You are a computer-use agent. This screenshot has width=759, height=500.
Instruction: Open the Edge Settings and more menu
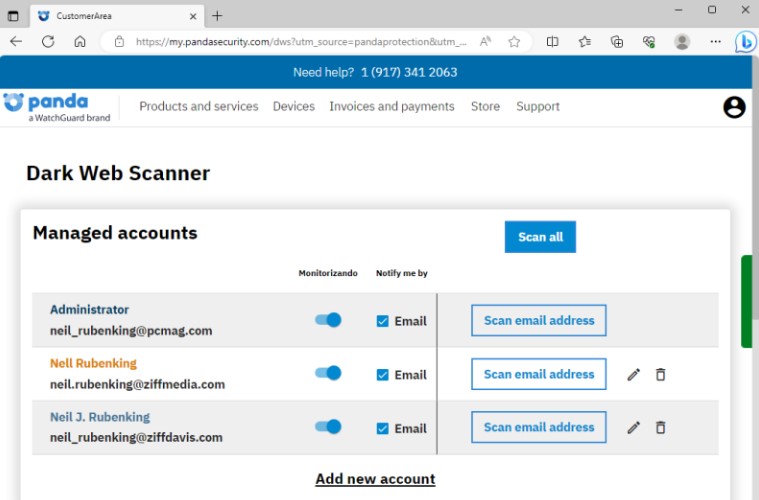point(715,42)
